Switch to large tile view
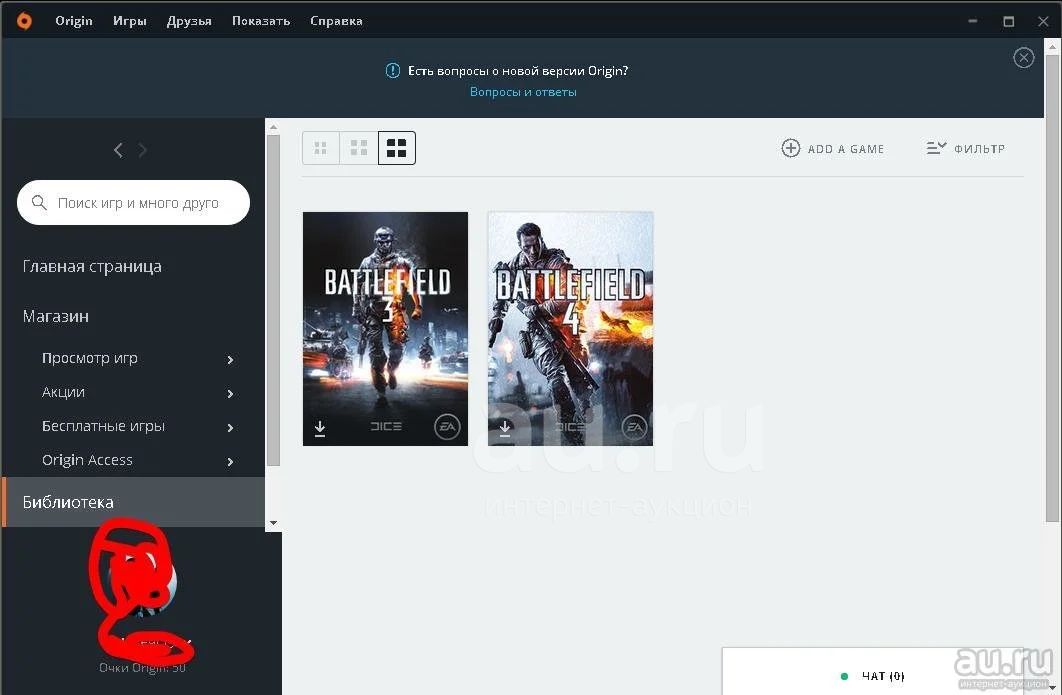The height and width of the screenshot is (695, 1062). tap(397, 148)
